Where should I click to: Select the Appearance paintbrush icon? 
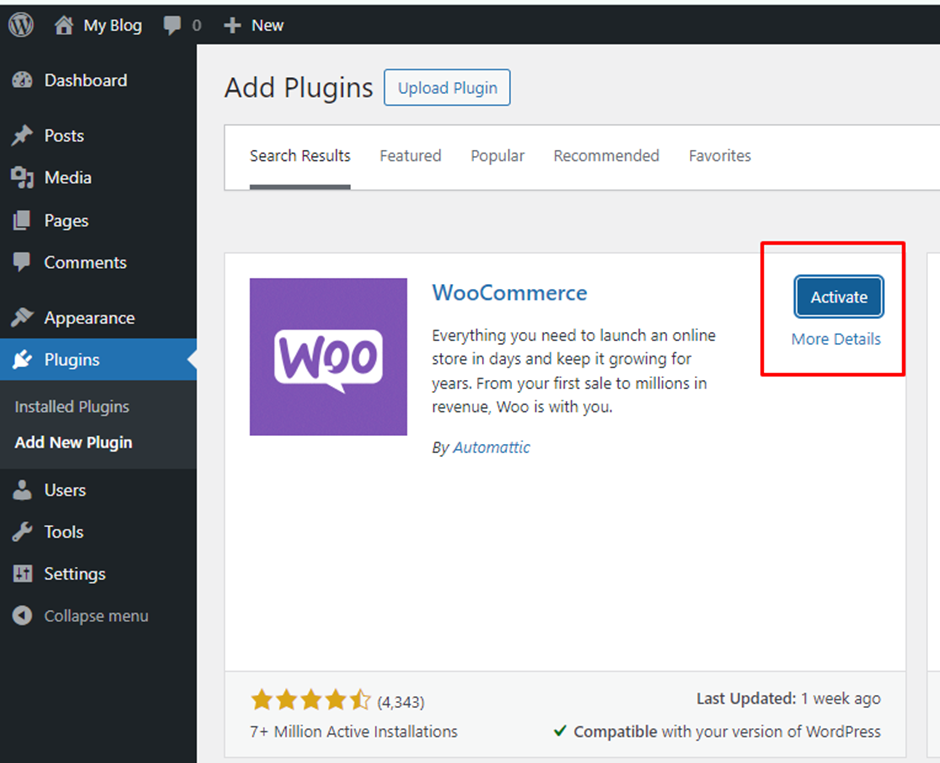click(x=23, y=317)
